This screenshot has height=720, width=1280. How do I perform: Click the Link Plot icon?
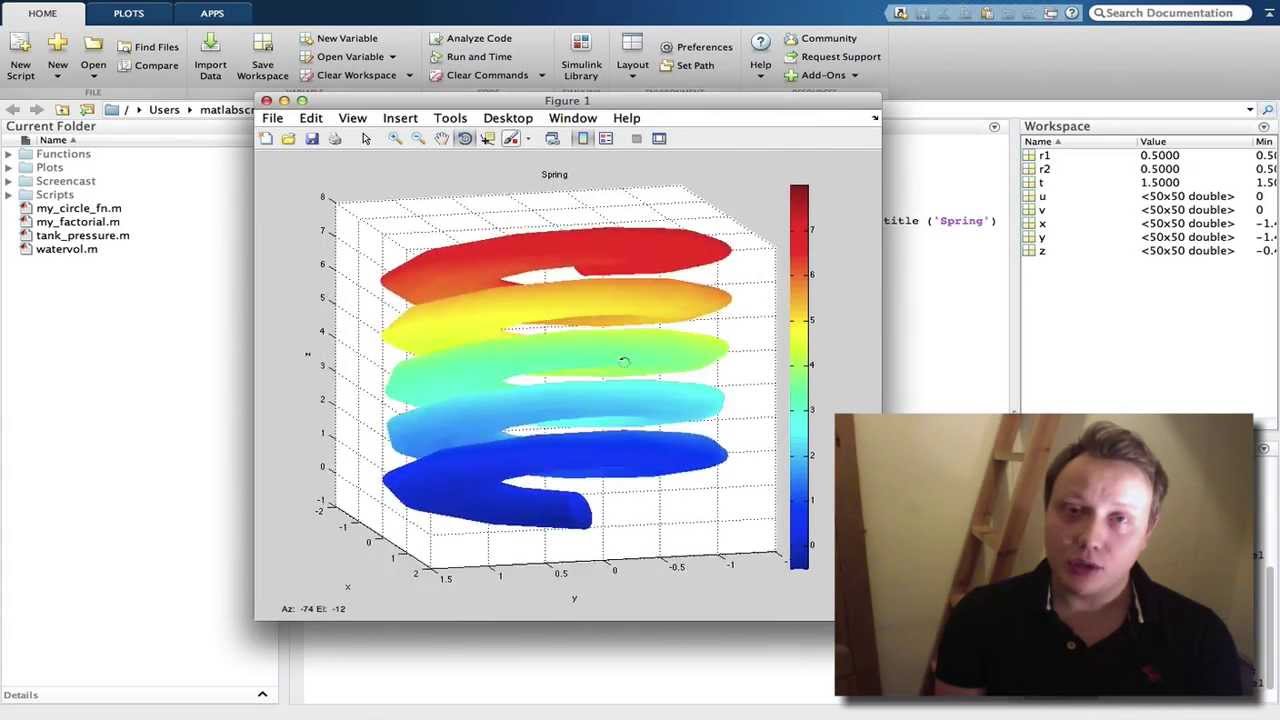click(x=552, y=138)
